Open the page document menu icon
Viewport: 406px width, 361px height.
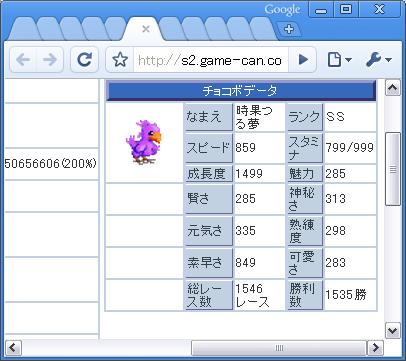tap(339, 60)
